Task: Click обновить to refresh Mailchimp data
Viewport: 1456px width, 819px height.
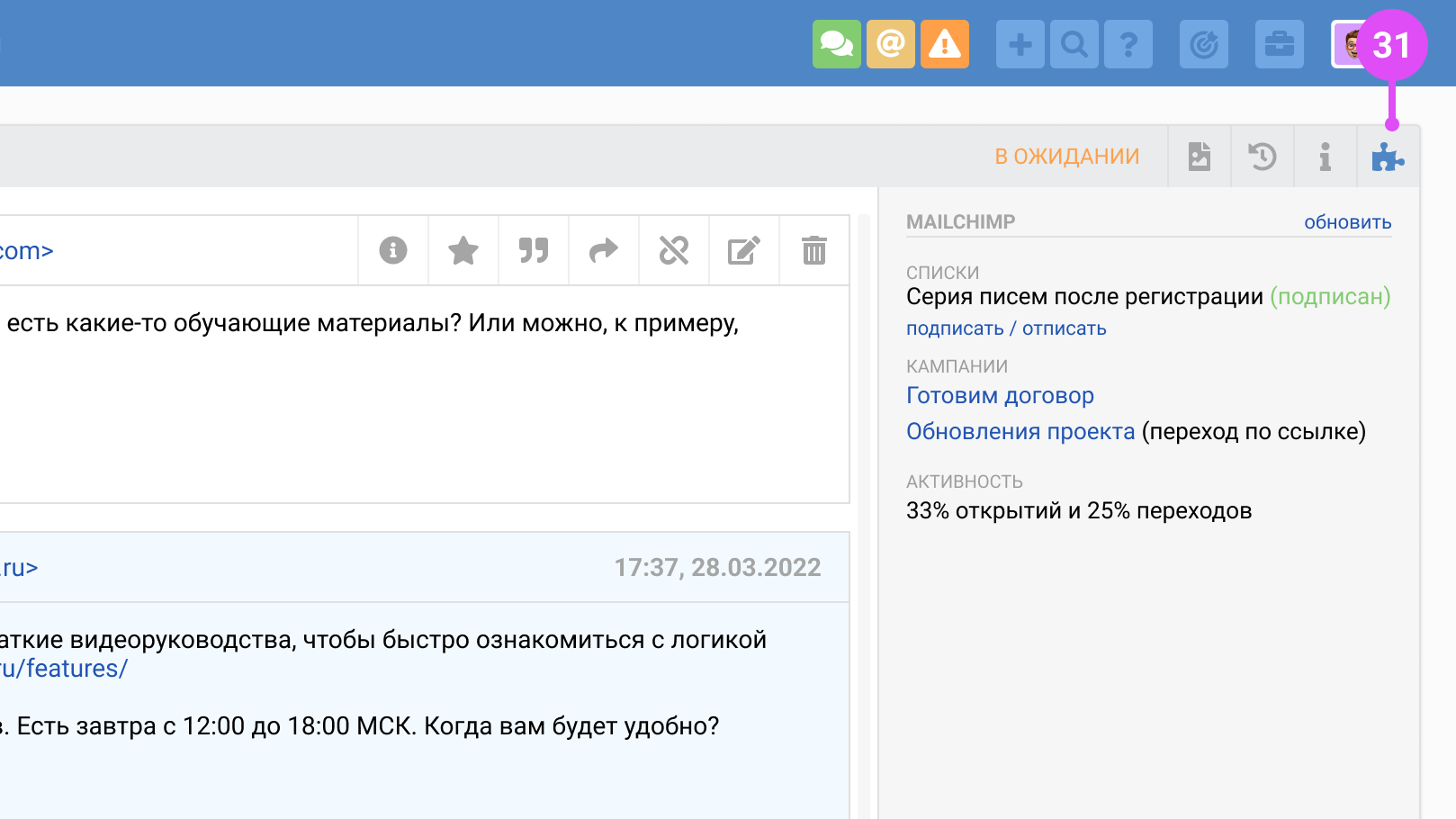Action: (1346, 221)
